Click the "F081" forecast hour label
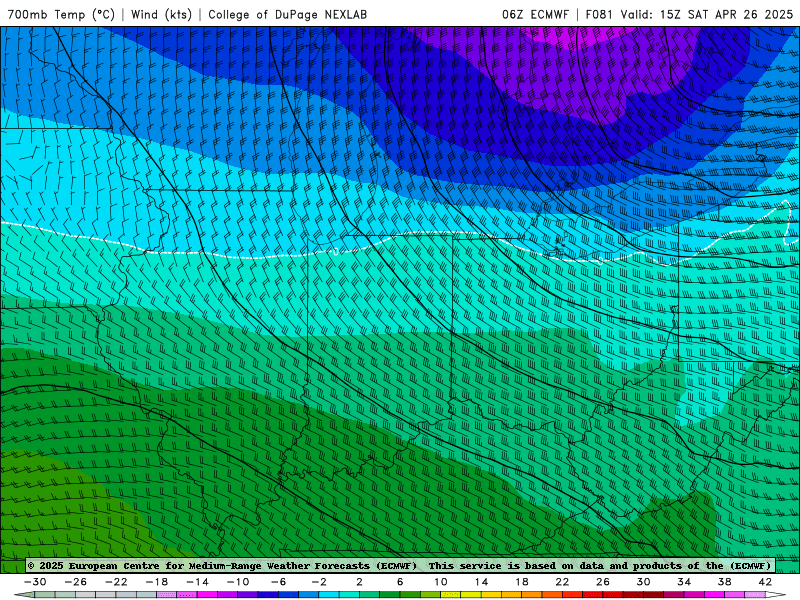 pos(601,14)
